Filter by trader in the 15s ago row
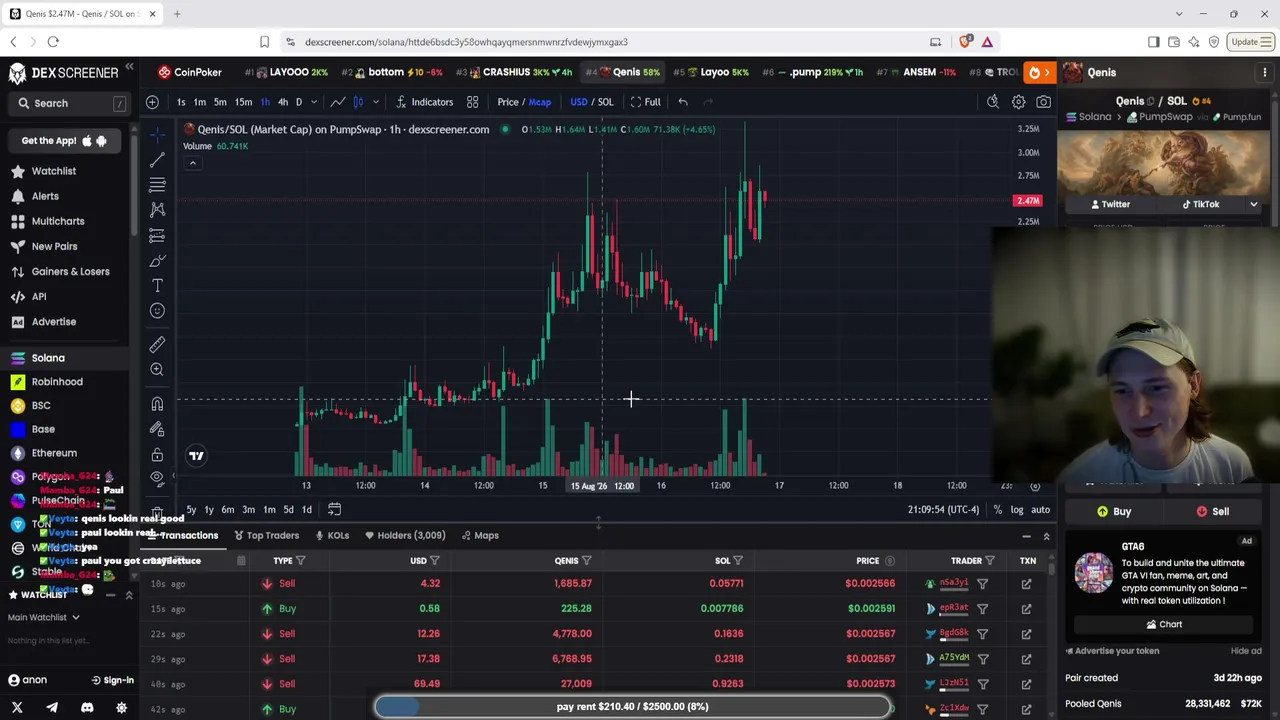This screenshot has width=1280, height=720. [982, 609]
